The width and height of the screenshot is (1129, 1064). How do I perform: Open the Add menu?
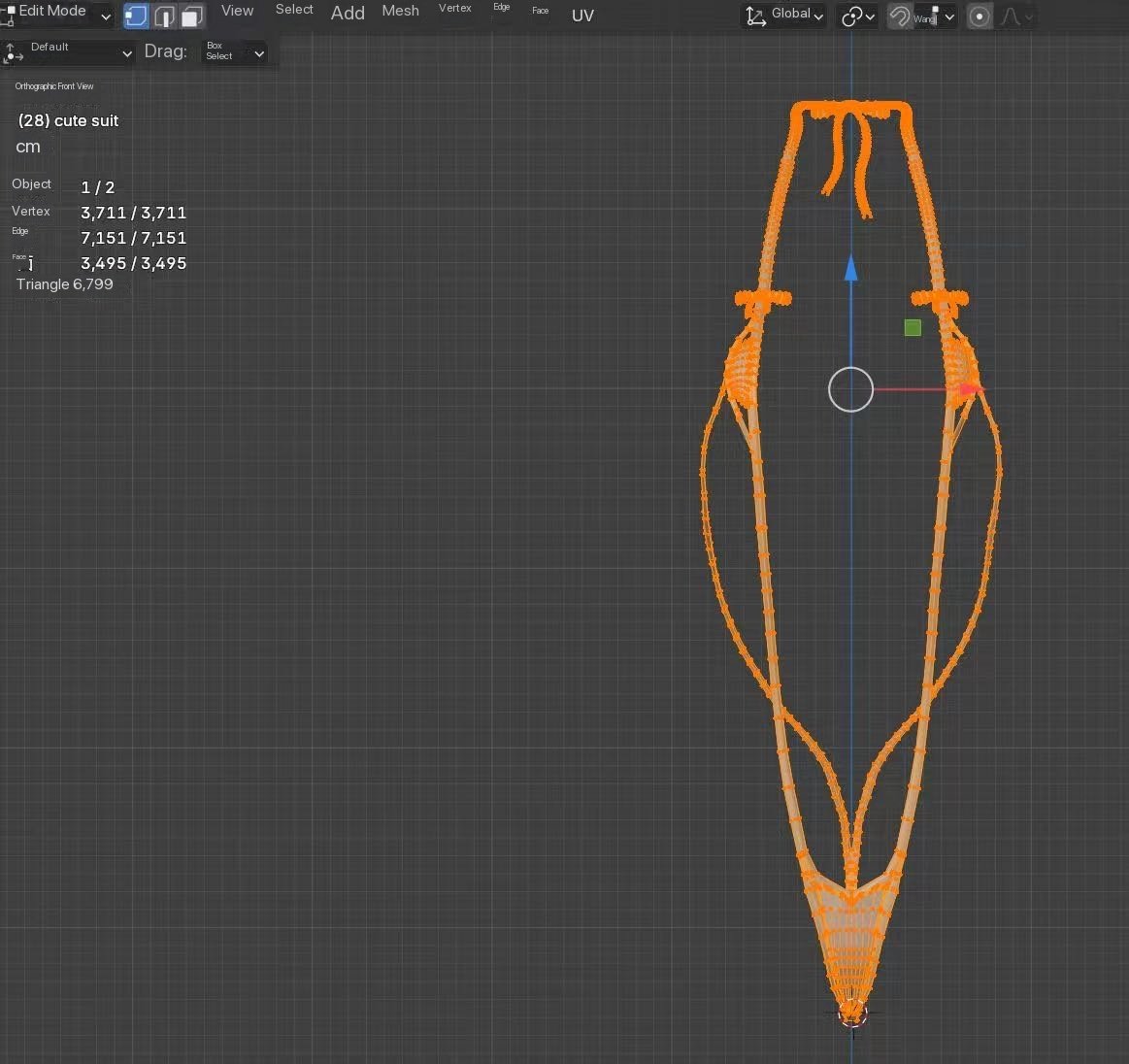348,13
